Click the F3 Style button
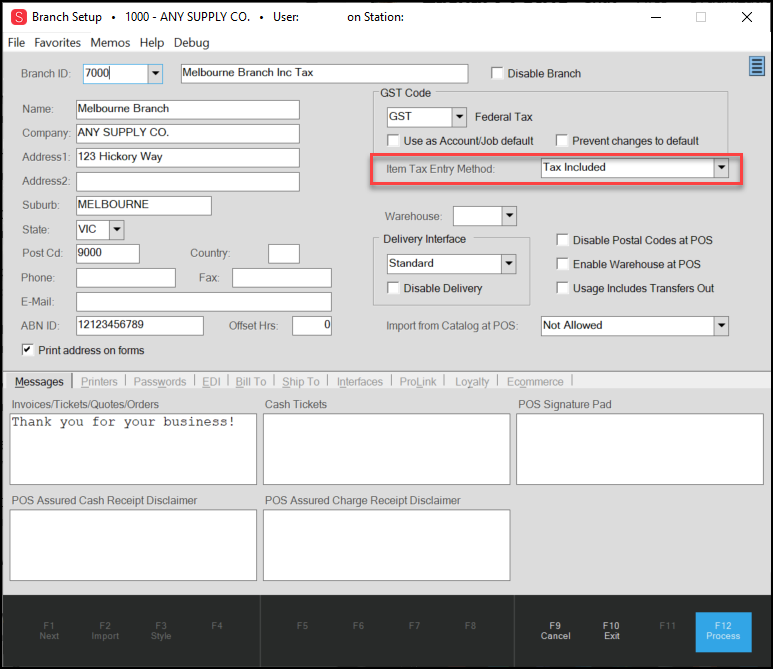Viewport: 773px width, 669px height. [x=161, y=631]
